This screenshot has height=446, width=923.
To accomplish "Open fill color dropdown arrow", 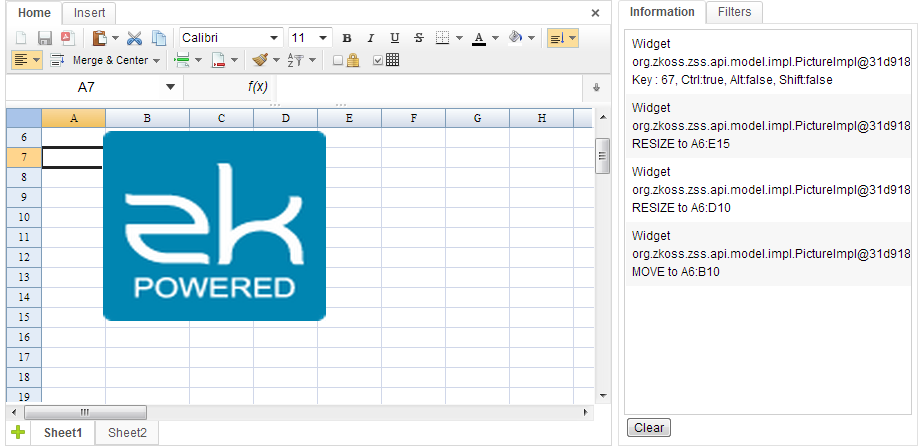I will pyautogui.click(x=532, y=38).
